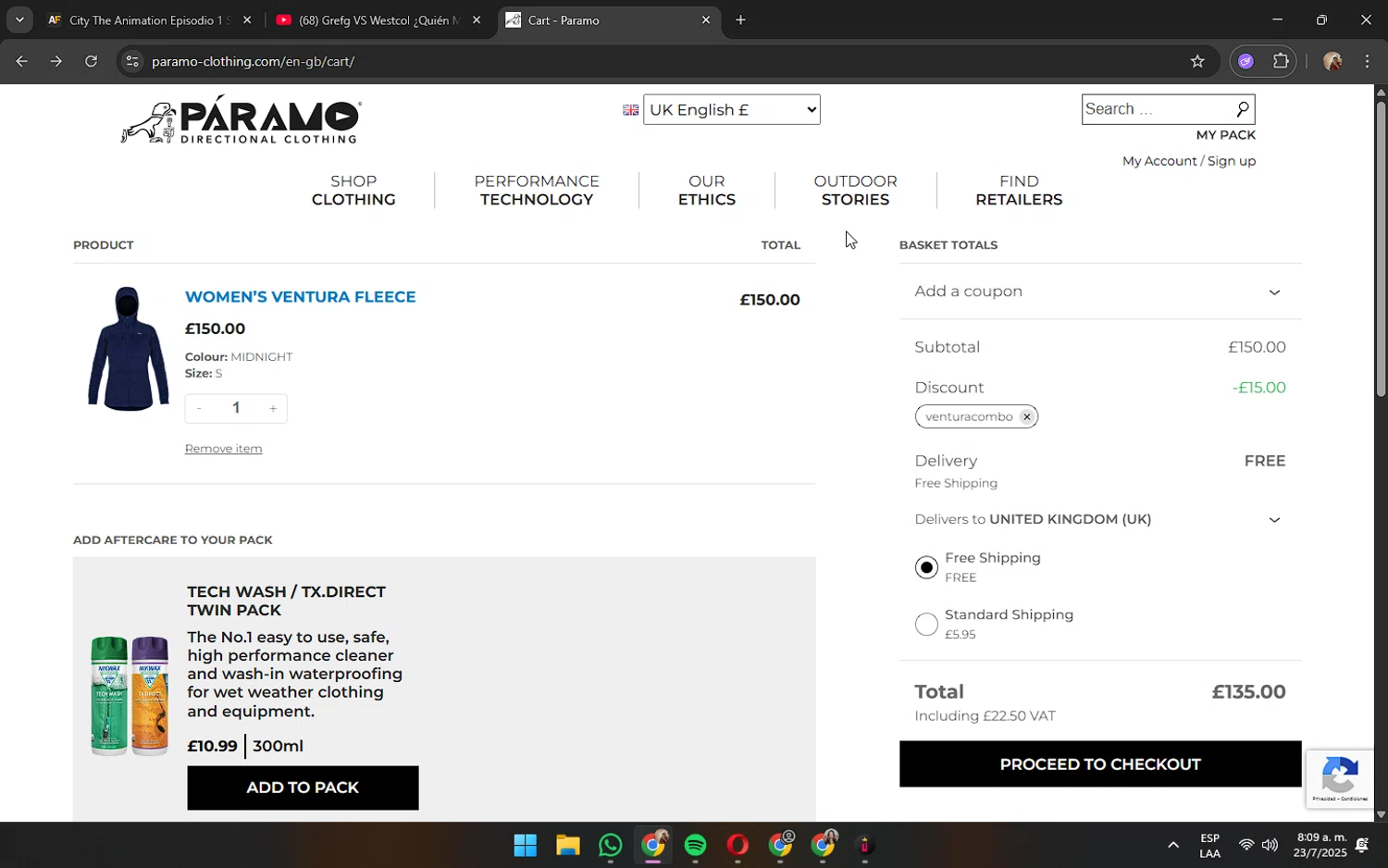1388x868 pixels.
Task: Click the search magnifier icon
Action: click(1242, 109)
